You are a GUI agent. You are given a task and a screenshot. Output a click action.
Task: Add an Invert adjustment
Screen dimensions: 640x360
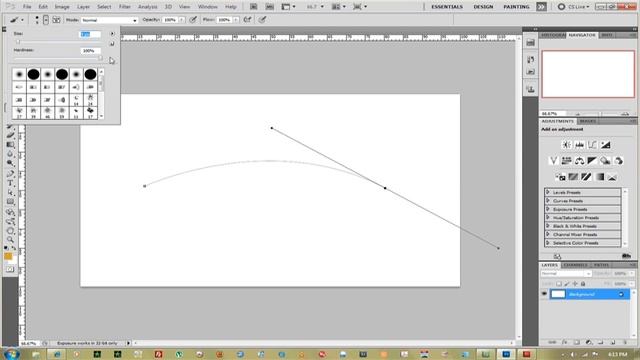pos(560,177)
